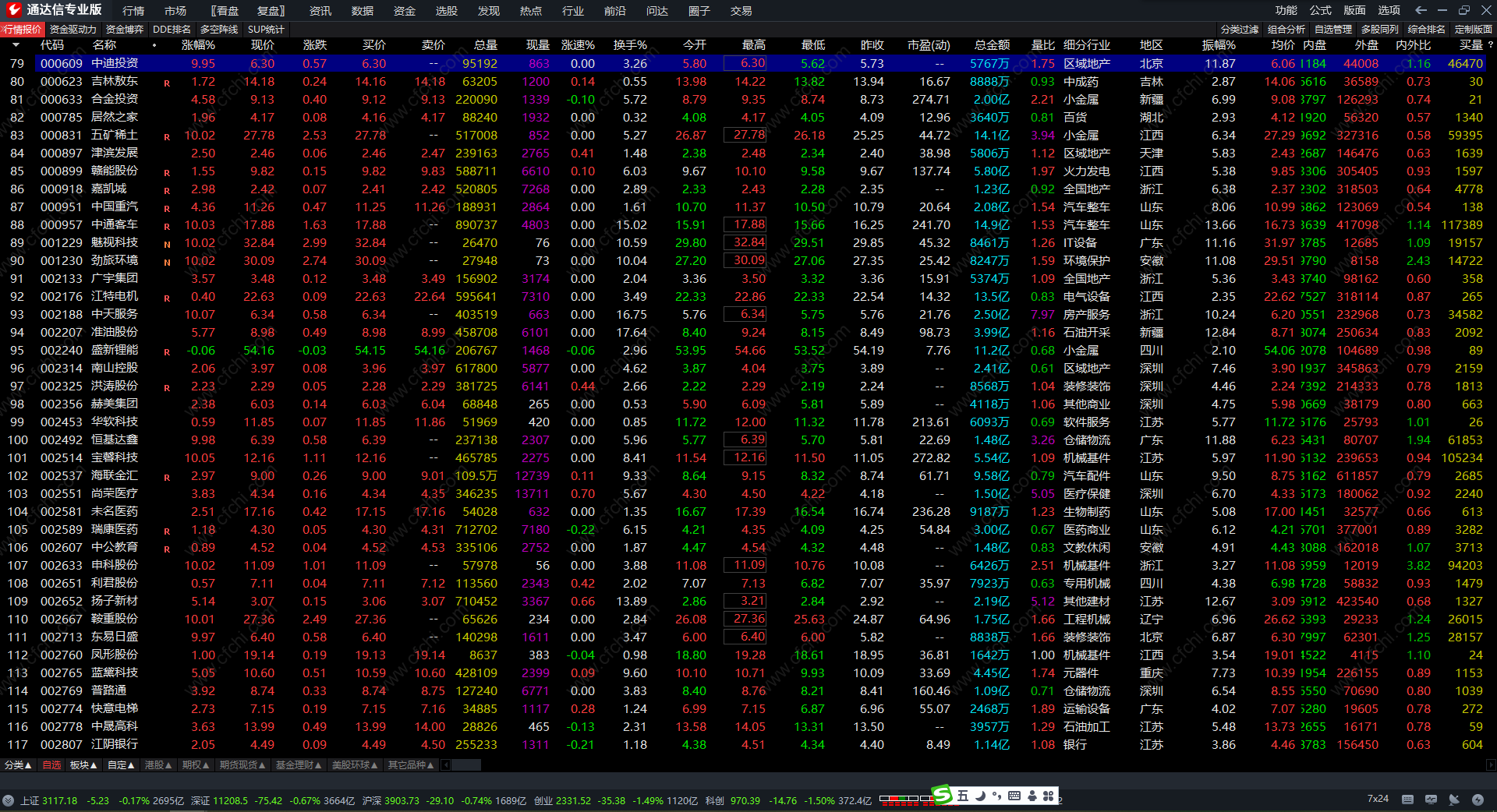Image resolution: width=1497 pixels, height=812 pixels.
Task: Select the 自选 watchlist tab
Action: tap(51, 765)
